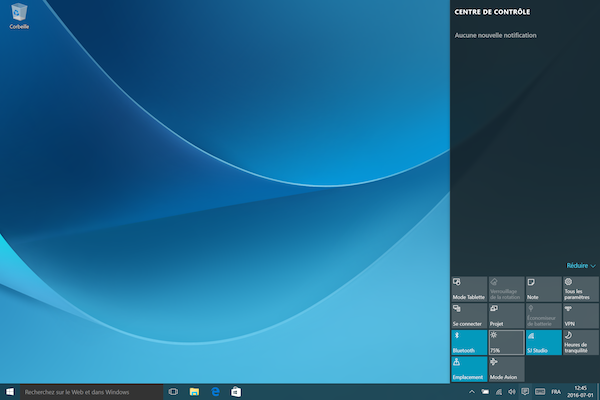600x400 pixels.
Task: Open Tous les paramètres settings tile
Action: [x=580, y=289]
